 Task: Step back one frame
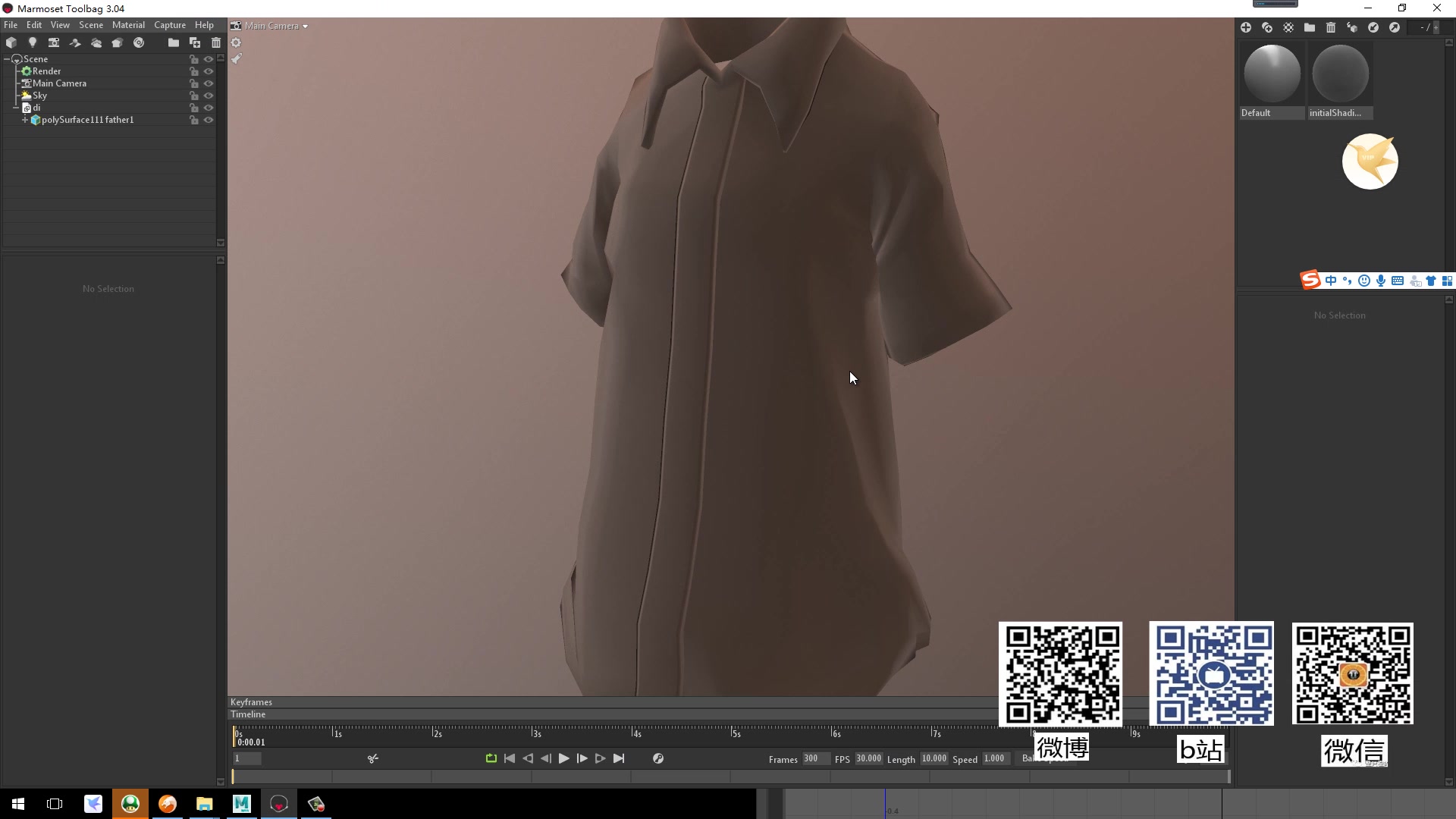coord(546,758)
